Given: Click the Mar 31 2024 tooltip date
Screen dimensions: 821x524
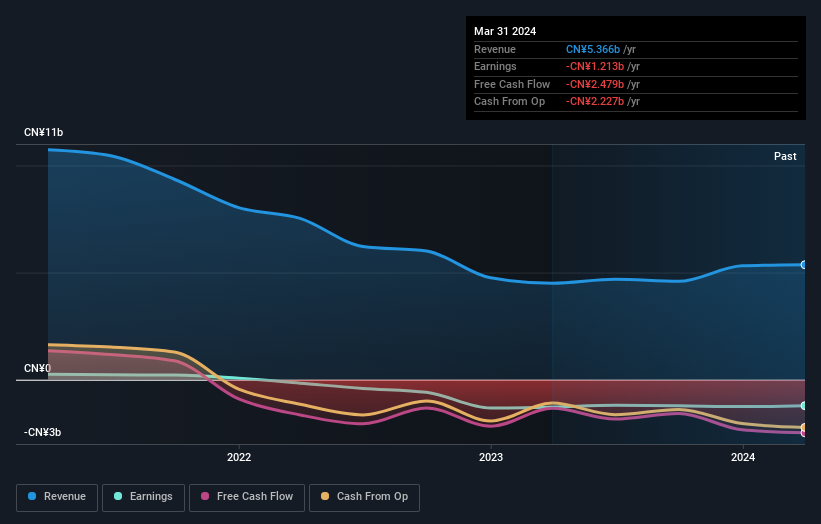Looking at the screenshot, I should [x=505, y=31].
